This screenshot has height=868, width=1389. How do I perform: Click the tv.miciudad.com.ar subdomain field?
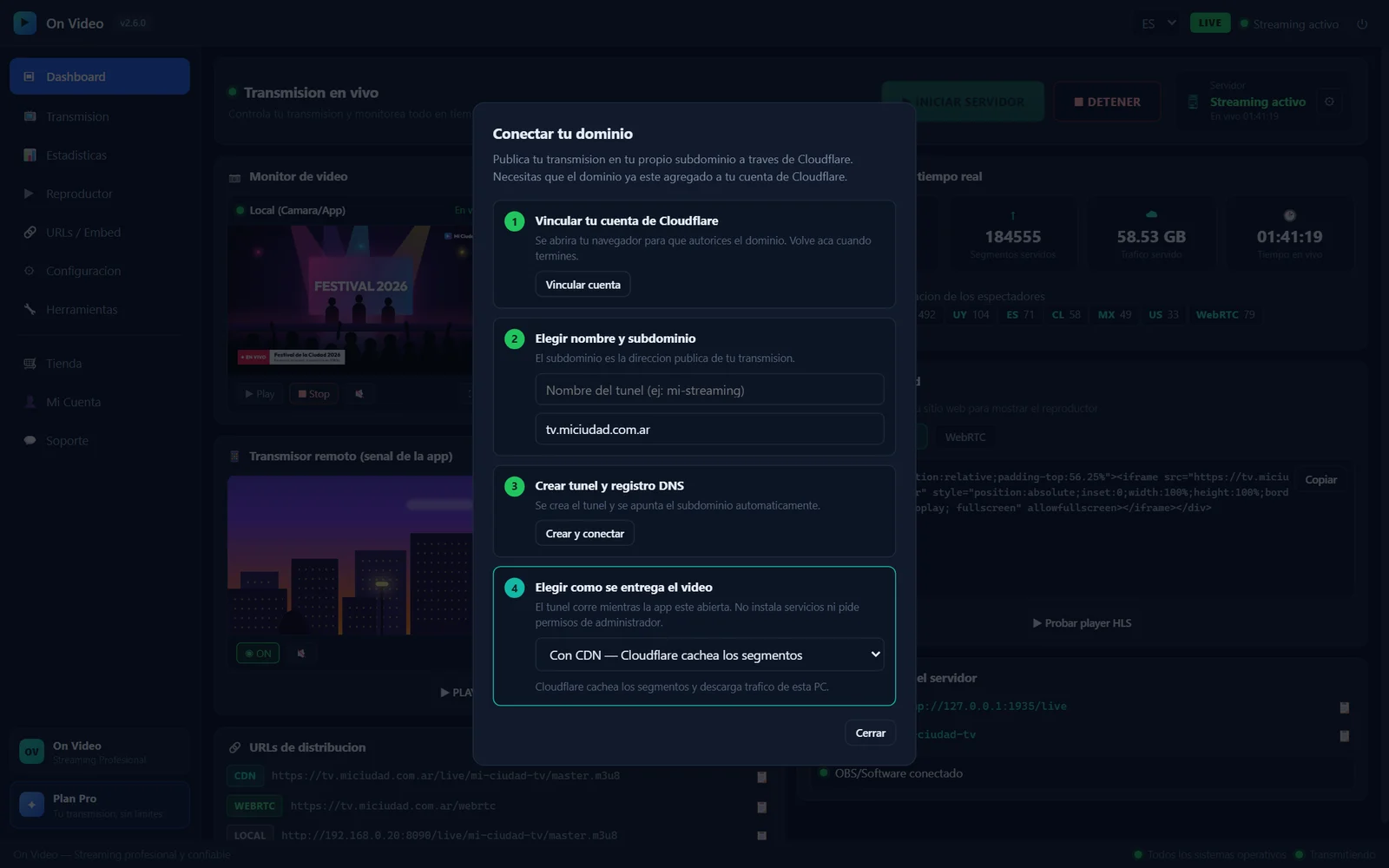(709, 429)
